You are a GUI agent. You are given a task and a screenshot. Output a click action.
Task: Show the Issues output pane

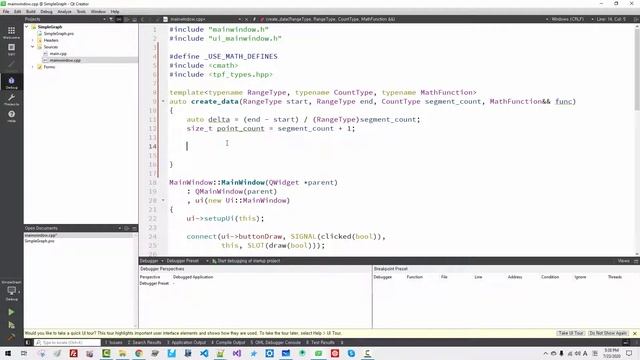[x=113, y=342]
